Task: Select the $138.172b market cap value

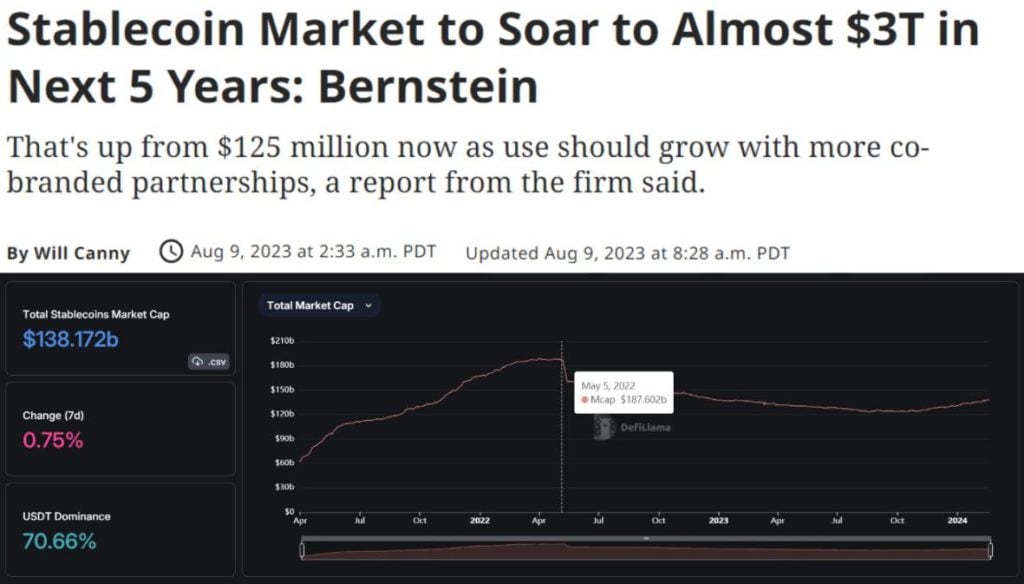Action: (71, 339)
